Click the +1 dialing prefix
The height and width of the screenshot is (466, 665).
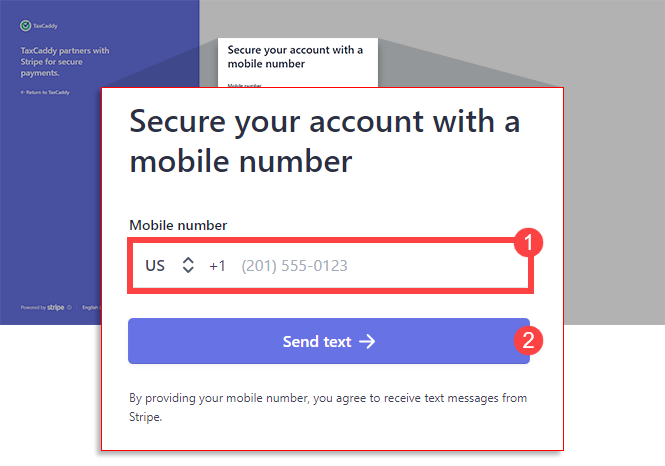pos(217,266)
